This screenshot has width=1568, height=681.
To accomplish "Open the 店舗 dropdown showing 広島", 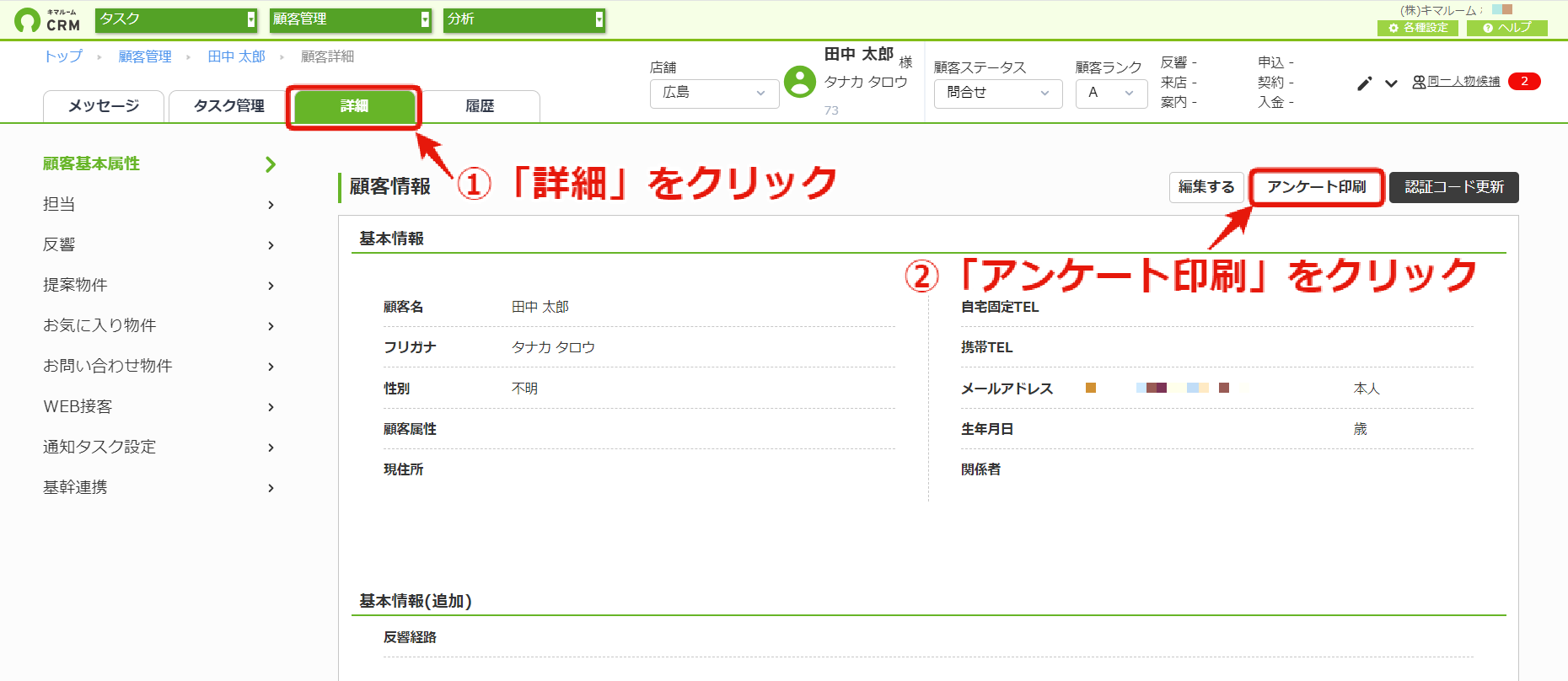I will [x=714, y=93].
